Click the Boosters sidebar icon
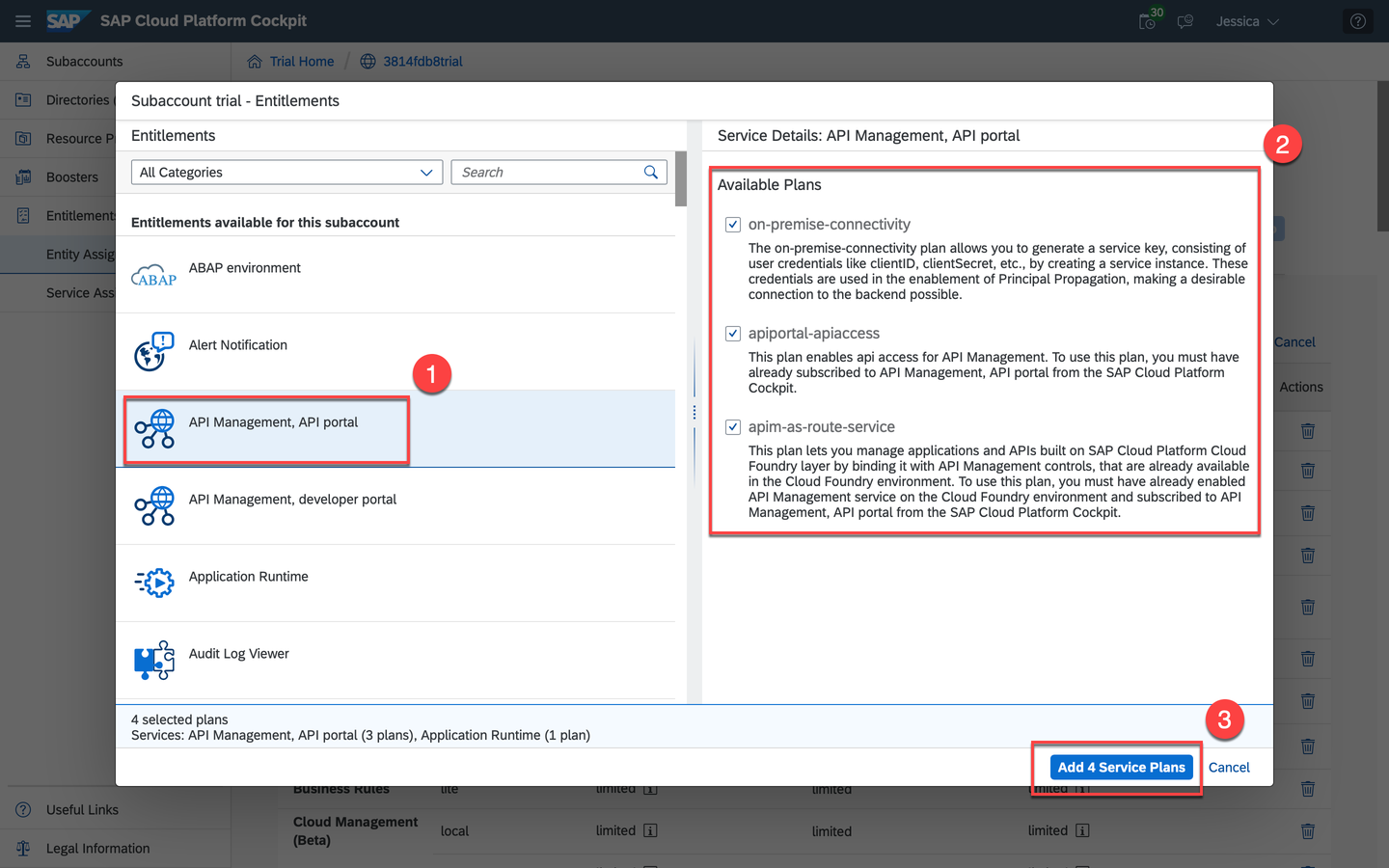 click(x=23, y=176)
